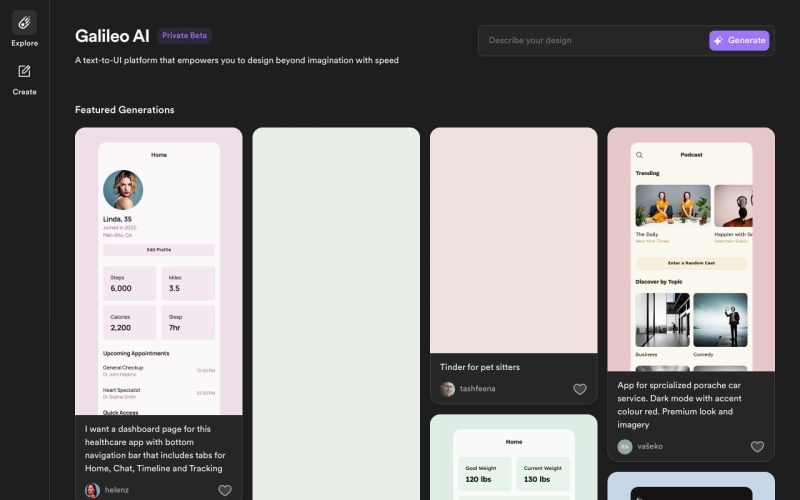Image resolution: width=800 pixels, height=500 pixels.
Task: Click the helenz username
Action: coord(117,490)
